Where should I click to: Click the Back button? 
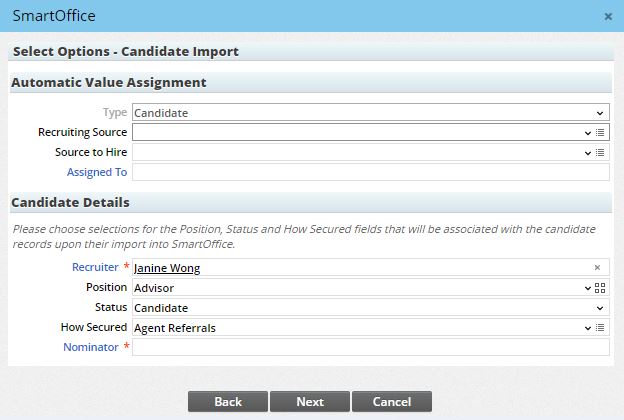(x=228, y=401)
